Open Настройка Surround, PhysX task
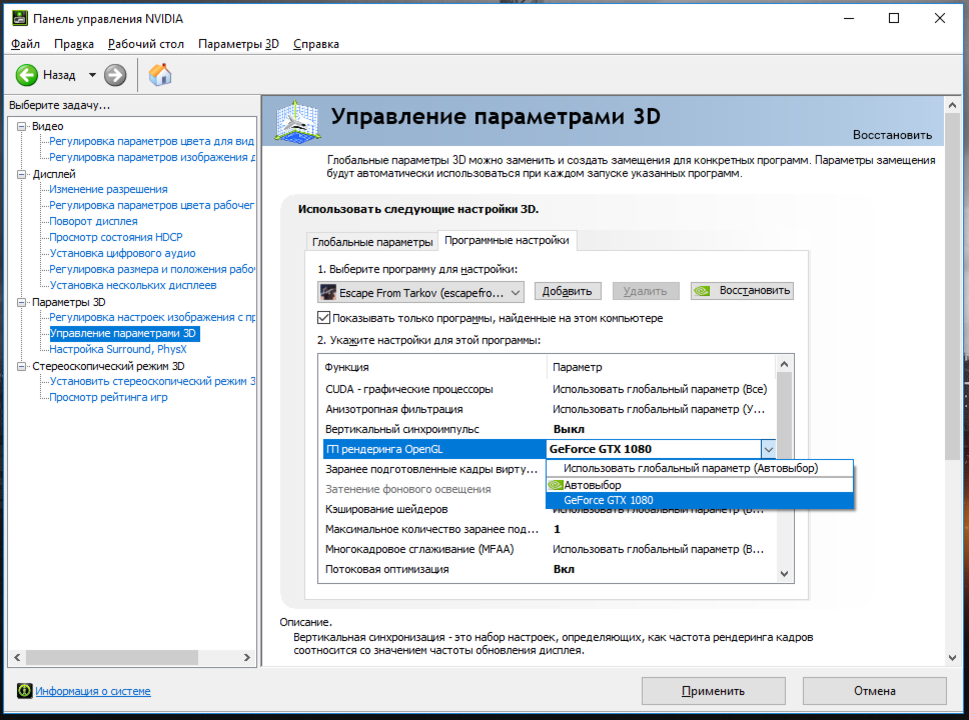969x720 pixels. click(x=117, y=349)
